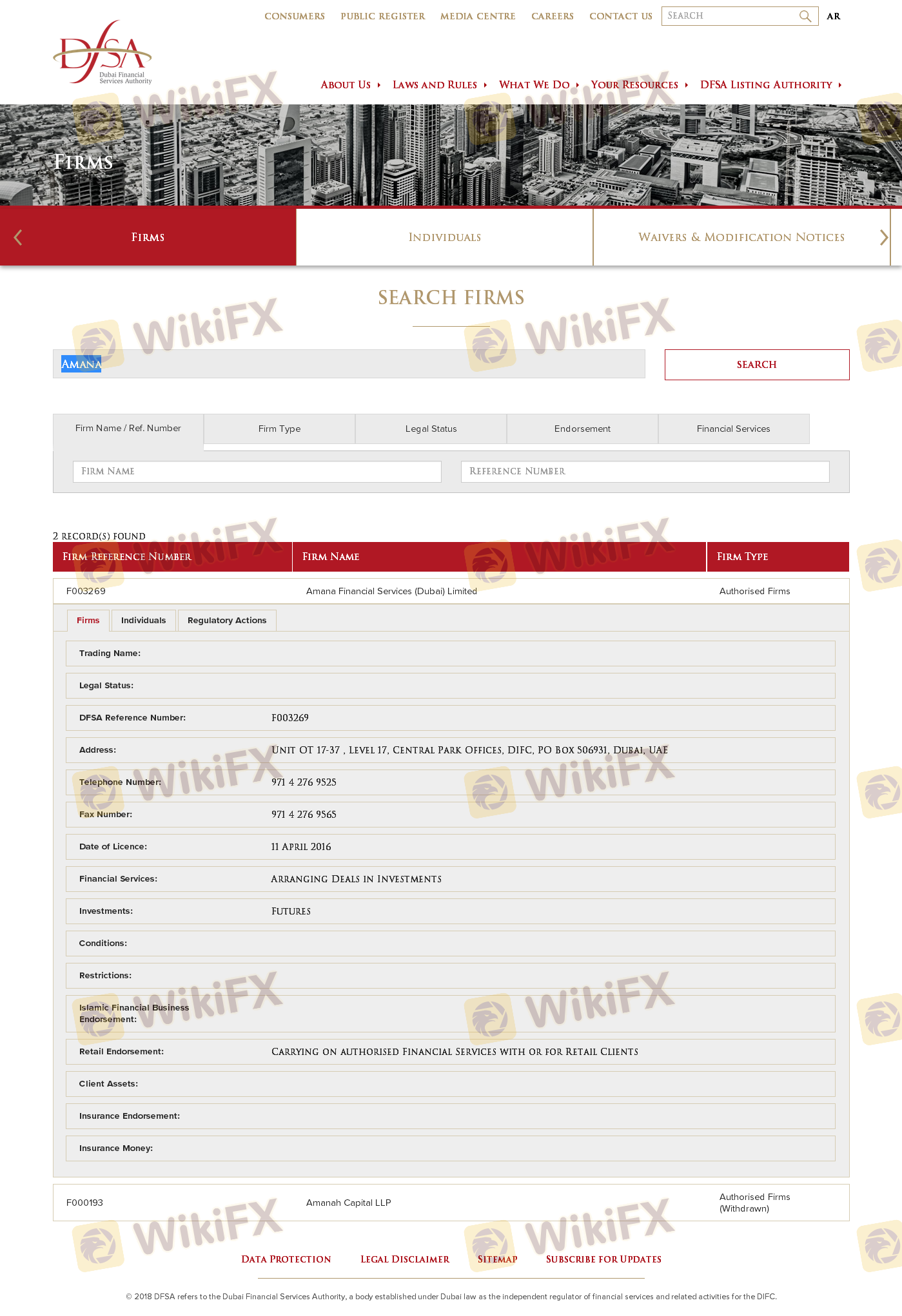Image resolution: width=902 pixels, height=1316 pixels.
Task: Open the Regulatory Actions tab for Amana
Action: coord(226,621)
